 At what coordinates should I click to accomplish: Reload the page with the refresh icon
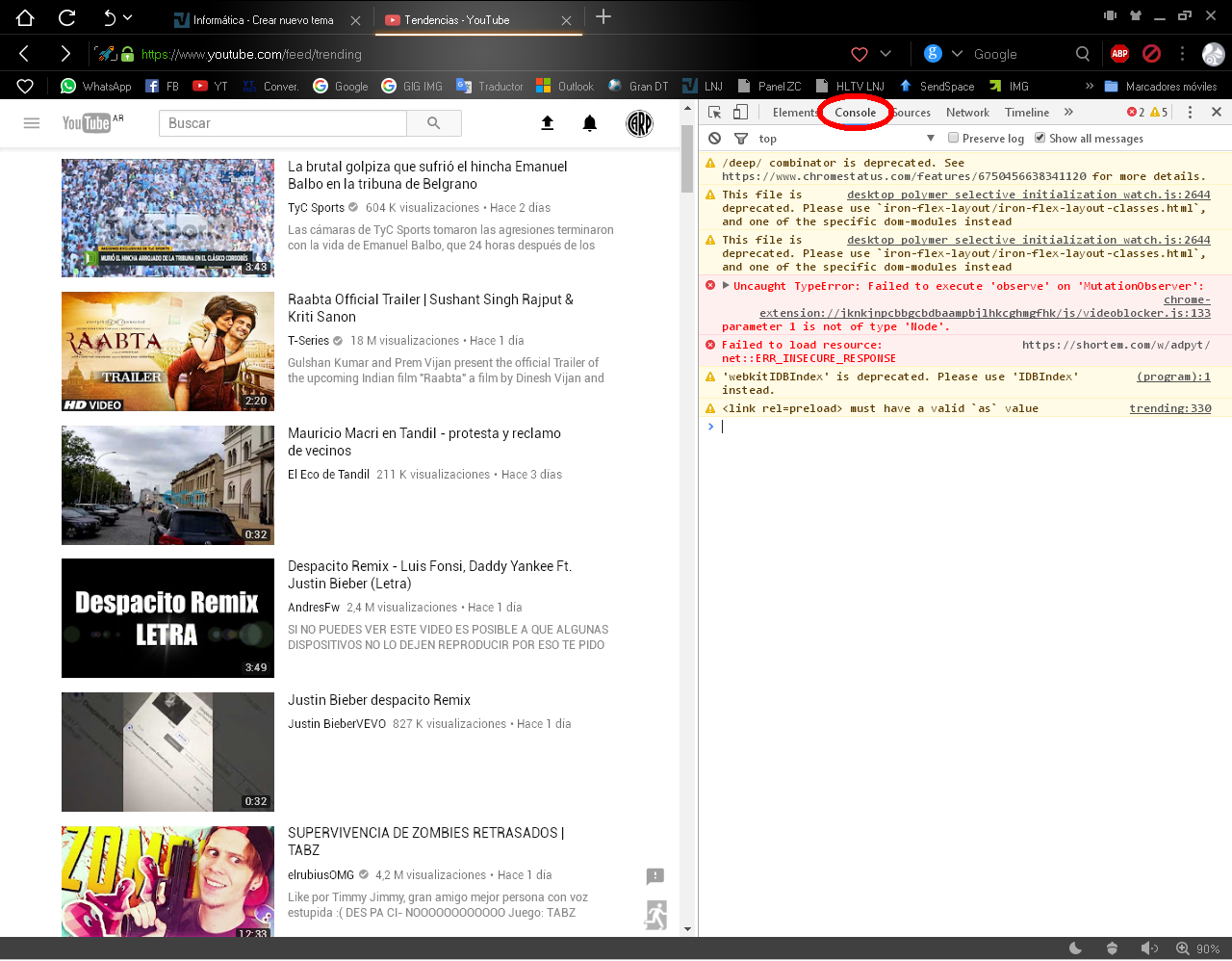click(x=66, y=17)
